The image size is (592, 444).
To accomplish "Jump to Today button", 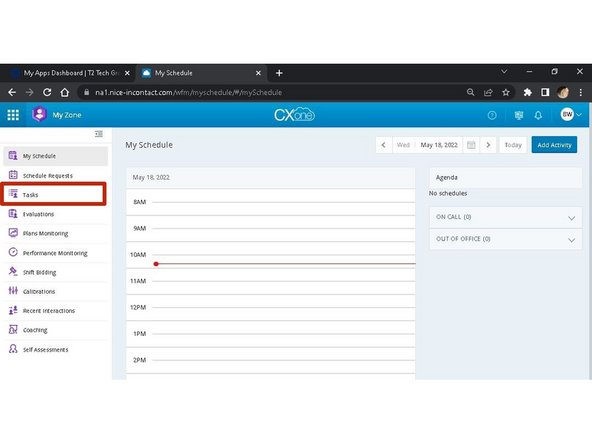I will (x=513, y=145).
